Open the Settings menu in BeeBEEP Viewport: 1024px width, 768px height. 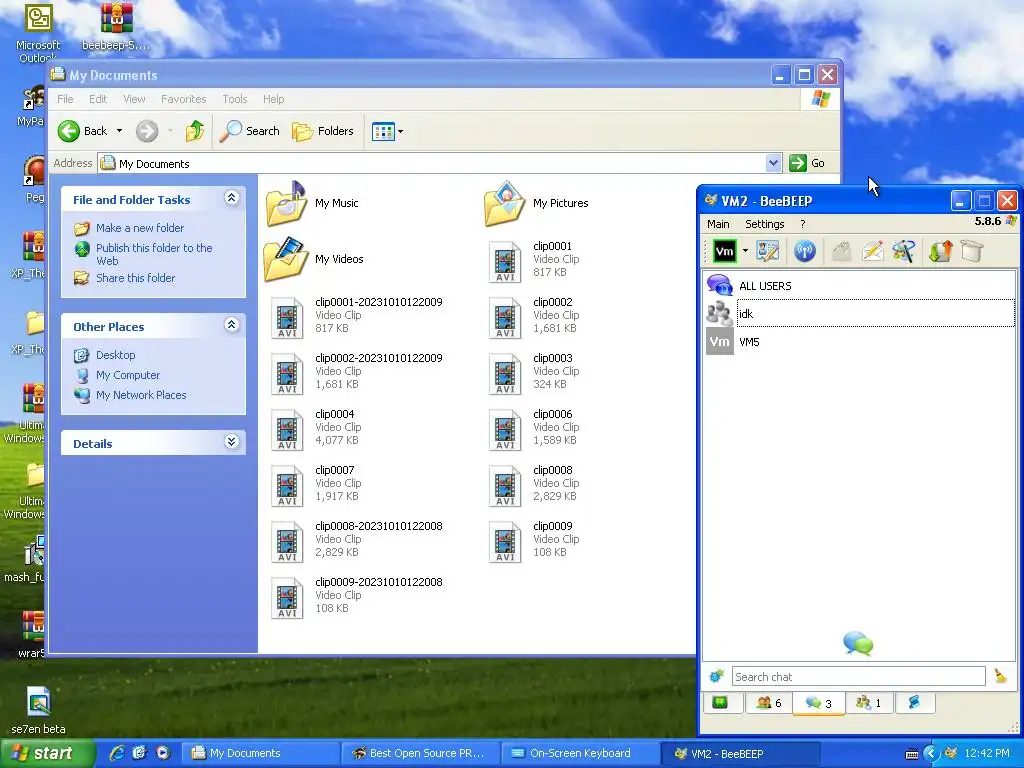tap(764, 224)
